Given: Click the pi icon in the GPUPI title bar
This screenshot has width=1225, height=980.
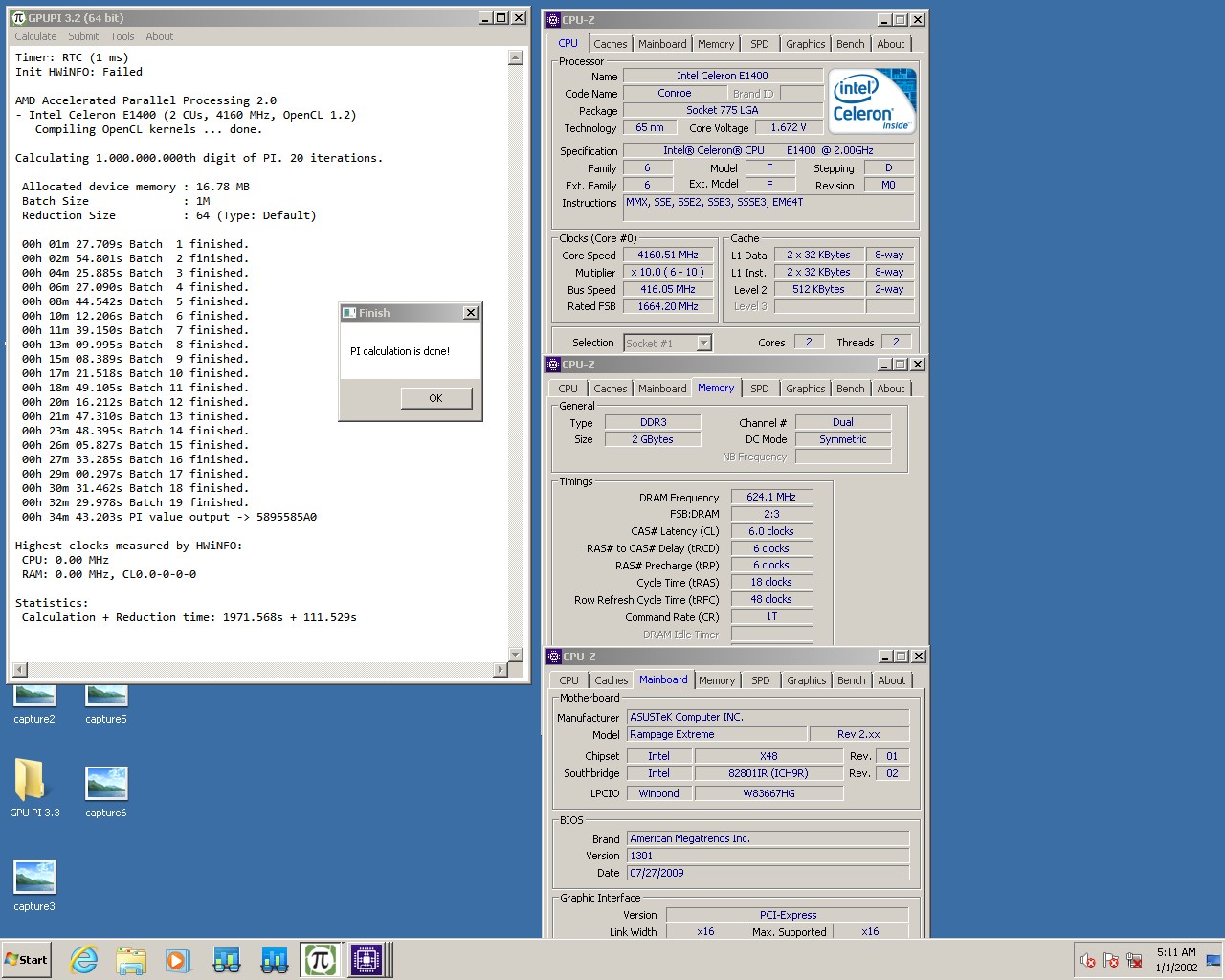Looking at the screenshot, I should 18,17.
